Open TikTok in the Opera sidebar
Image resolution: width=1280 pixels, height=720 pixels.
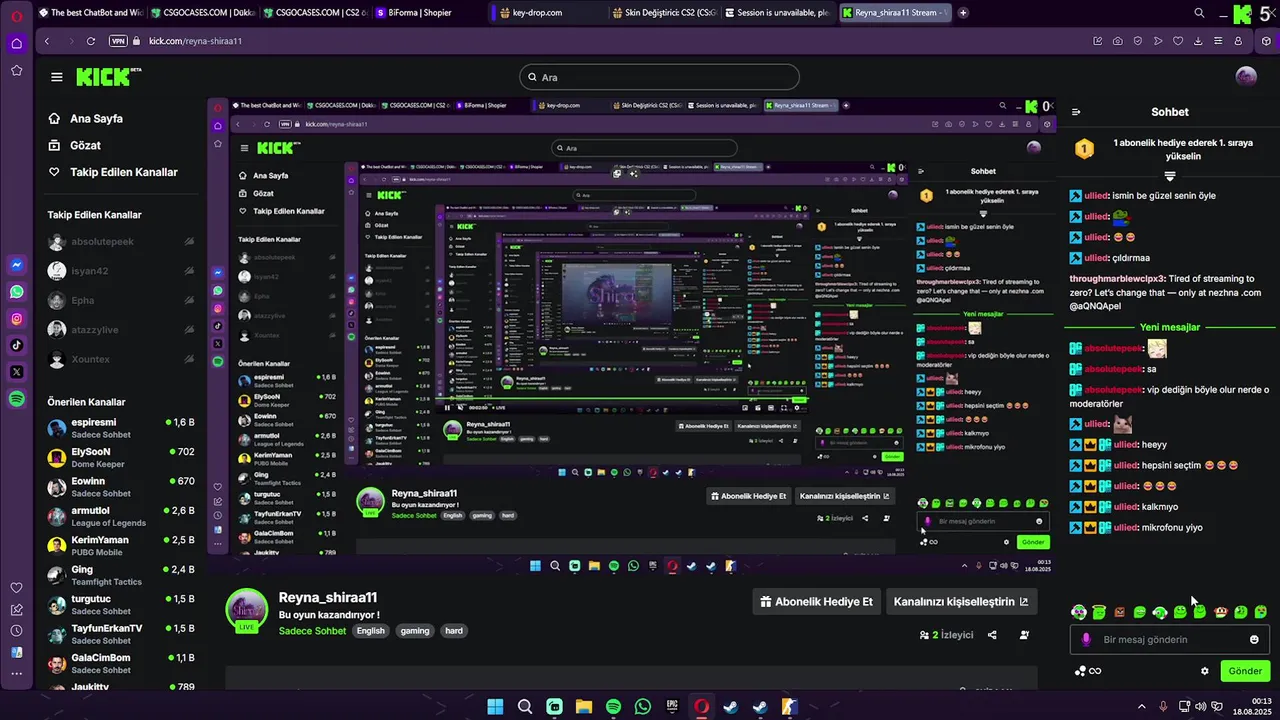(16, 345)
